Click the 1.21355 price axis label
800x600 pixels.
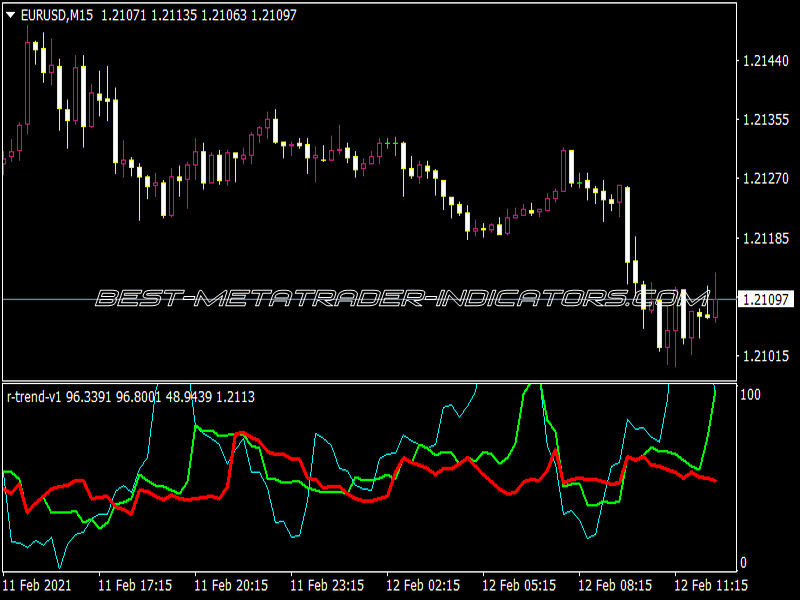pyautogui.click(x=765, y=120)
